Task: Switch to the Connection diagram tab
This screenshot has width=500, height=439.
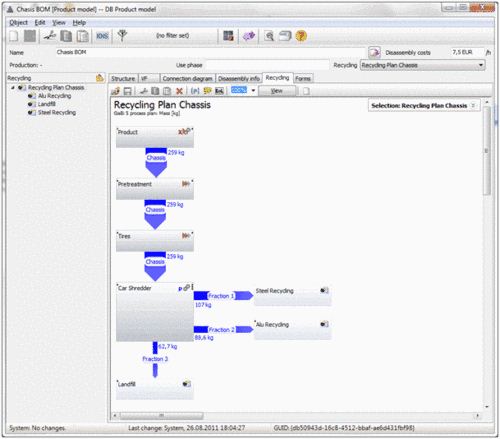Action: coord(187,79)
